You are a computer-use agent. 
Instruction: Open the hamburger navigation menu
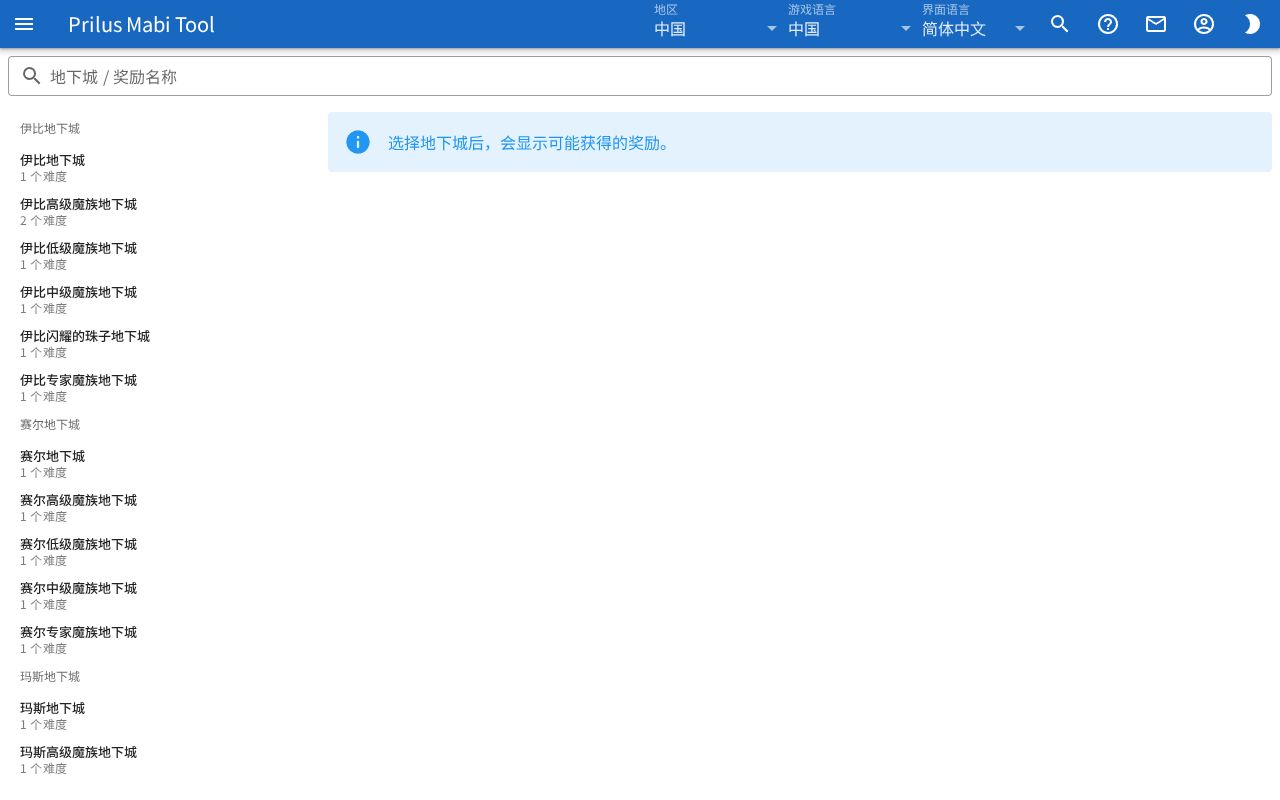pyautogui.click(x=24, y=24)
